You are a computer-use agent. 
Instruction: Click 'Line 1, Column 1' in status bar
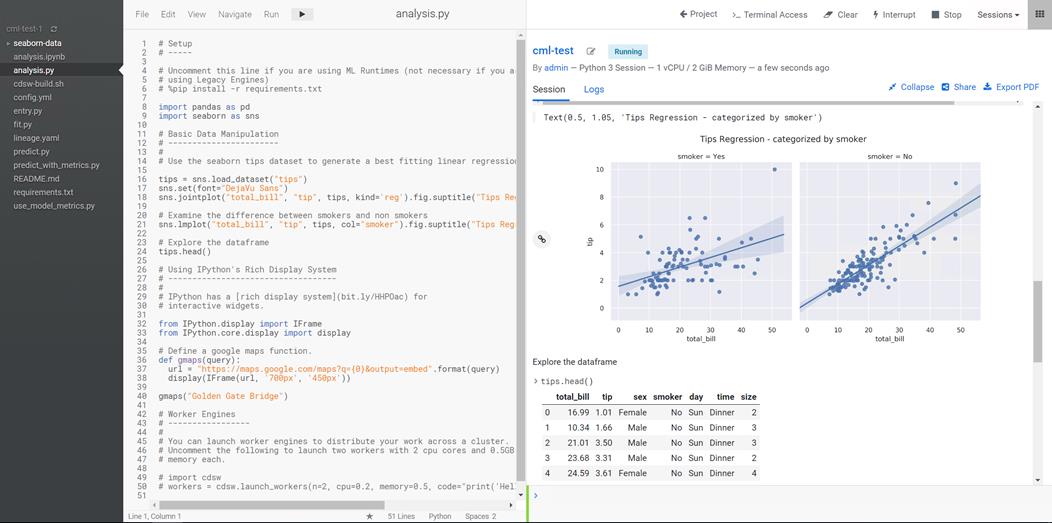[154, 516]
